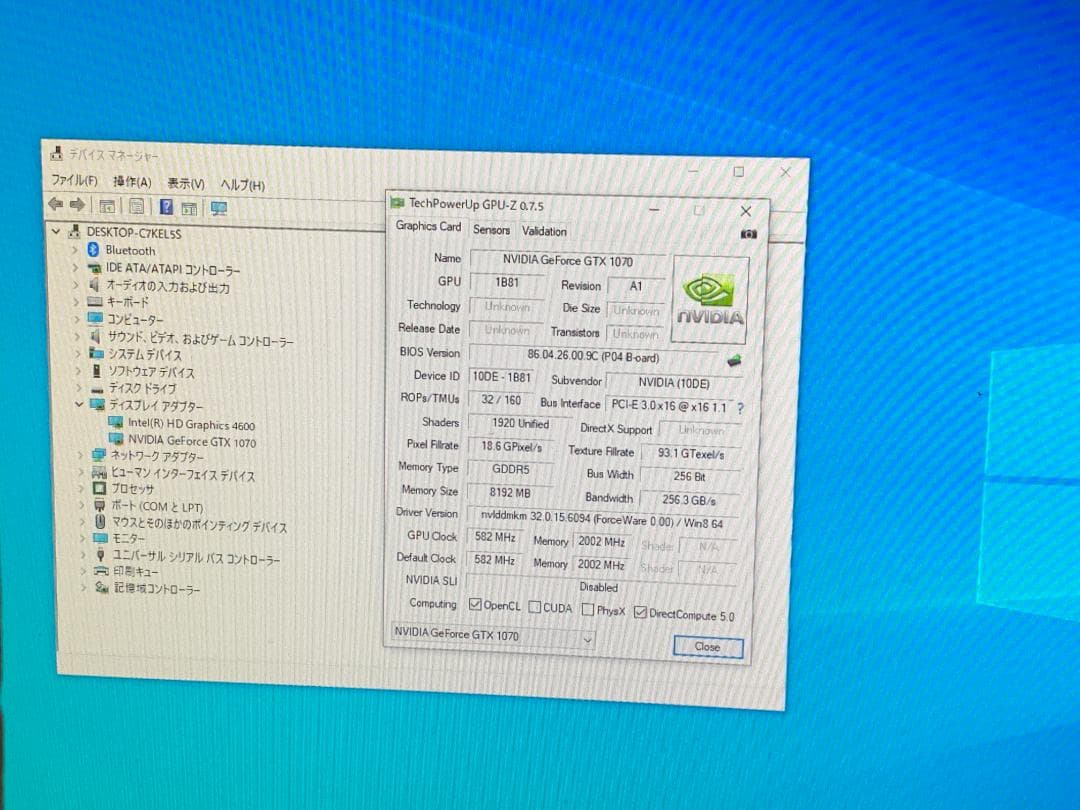This screenshot has width=1080, height=810.
Task: Click the Forward arrow in Device Manager toolbar
Action: 77,205
